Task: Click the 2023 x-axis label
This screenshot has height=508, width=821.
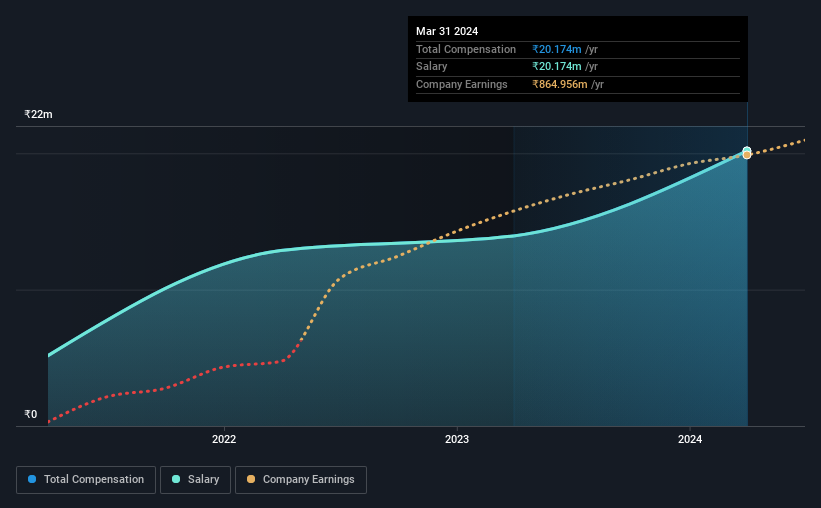Action: [457, 439]
